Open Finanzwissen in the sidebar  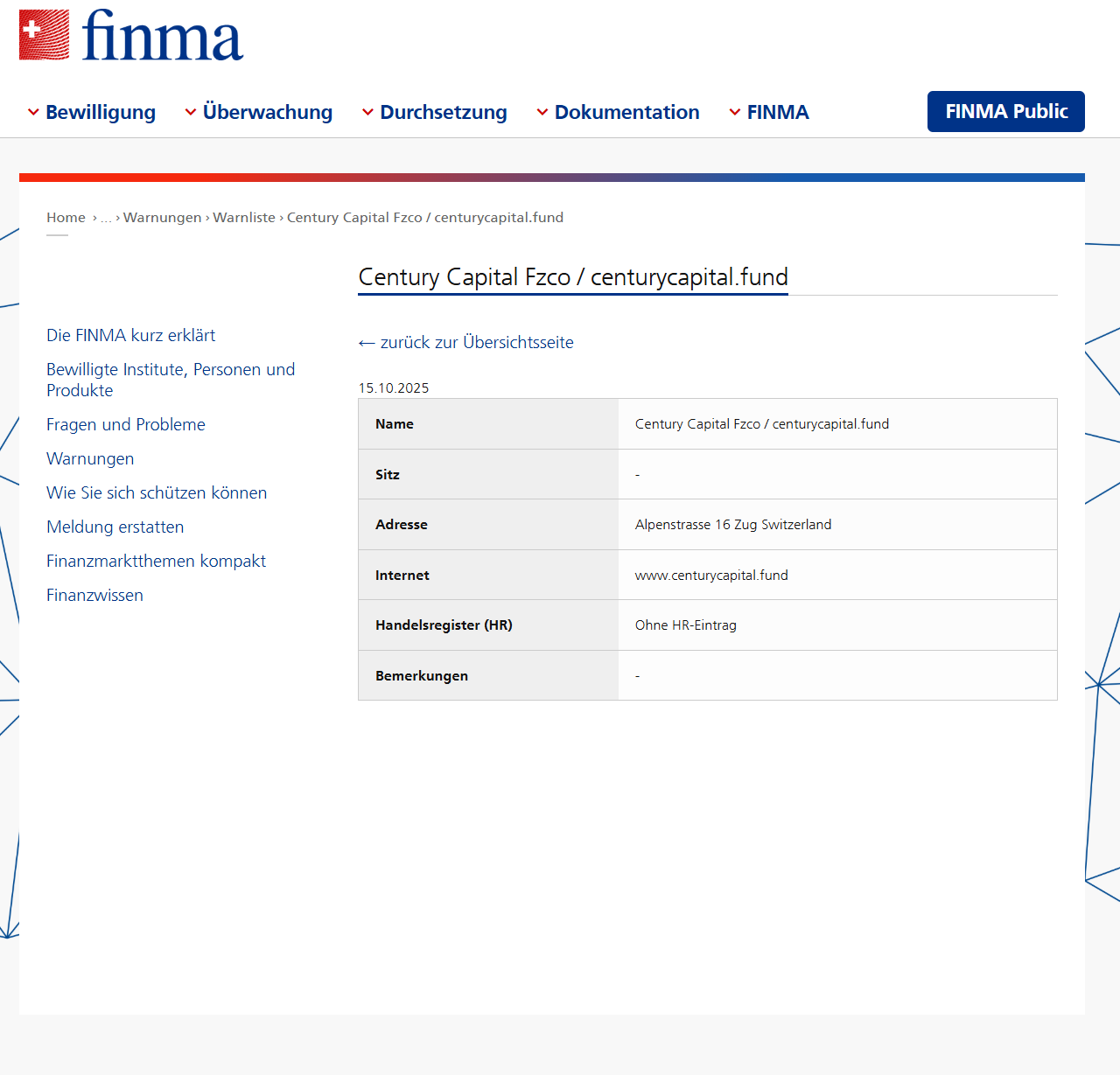pyautogui.click(x=94, y=595)
